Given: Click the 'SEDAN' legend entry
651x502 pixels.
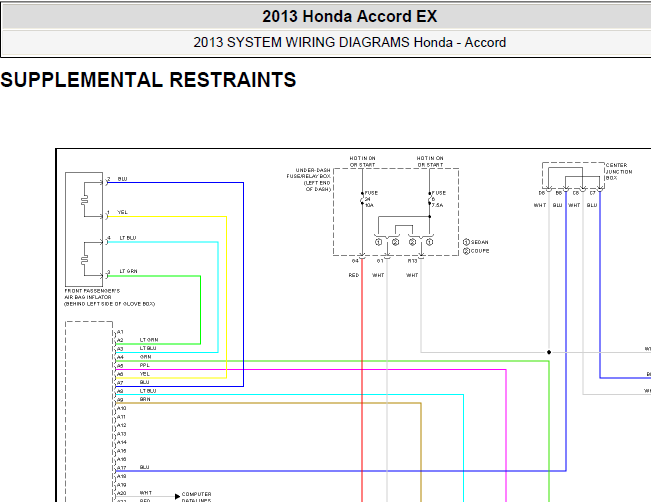Looking at the screenshot, I should point(480,242).
